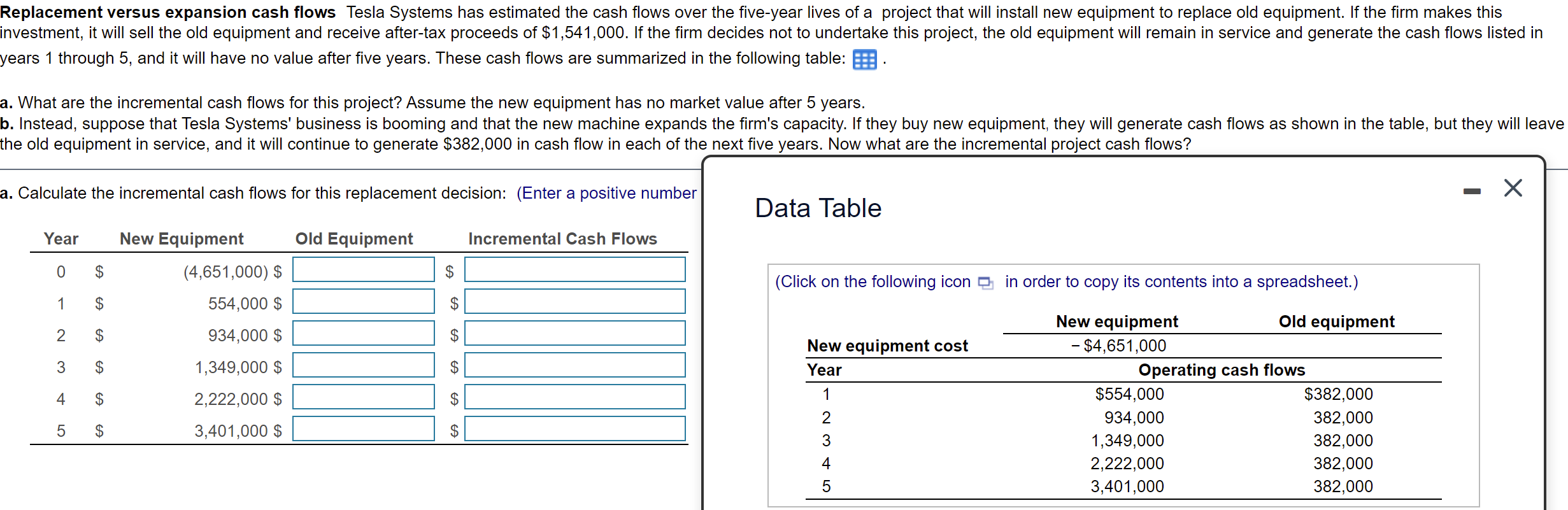Click '554,000' in the answer table

click(238, 304)
